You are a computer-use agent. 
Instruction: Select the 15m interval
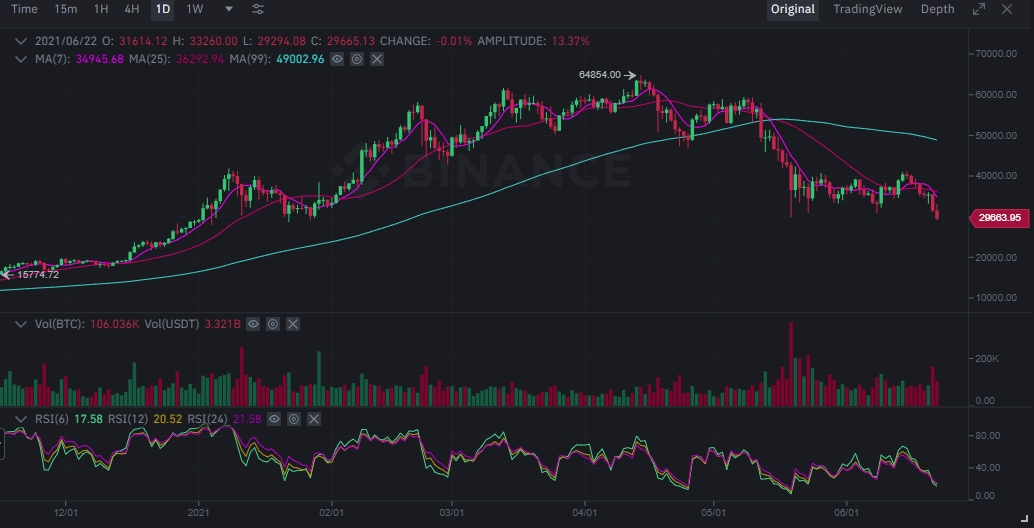(66, 9)
